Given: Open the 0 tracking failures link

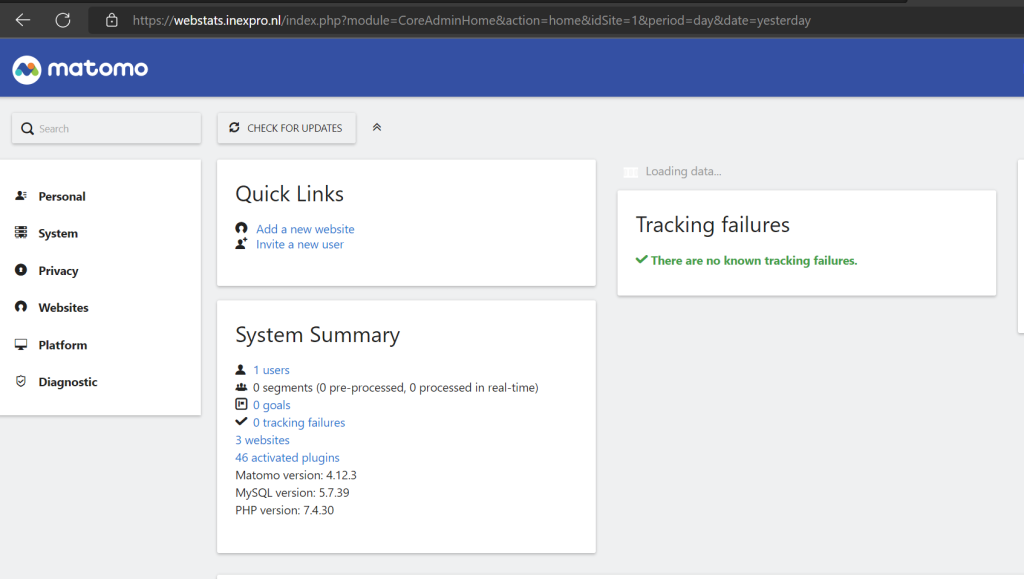Looking at the screenshot, I should click(299, 422).
